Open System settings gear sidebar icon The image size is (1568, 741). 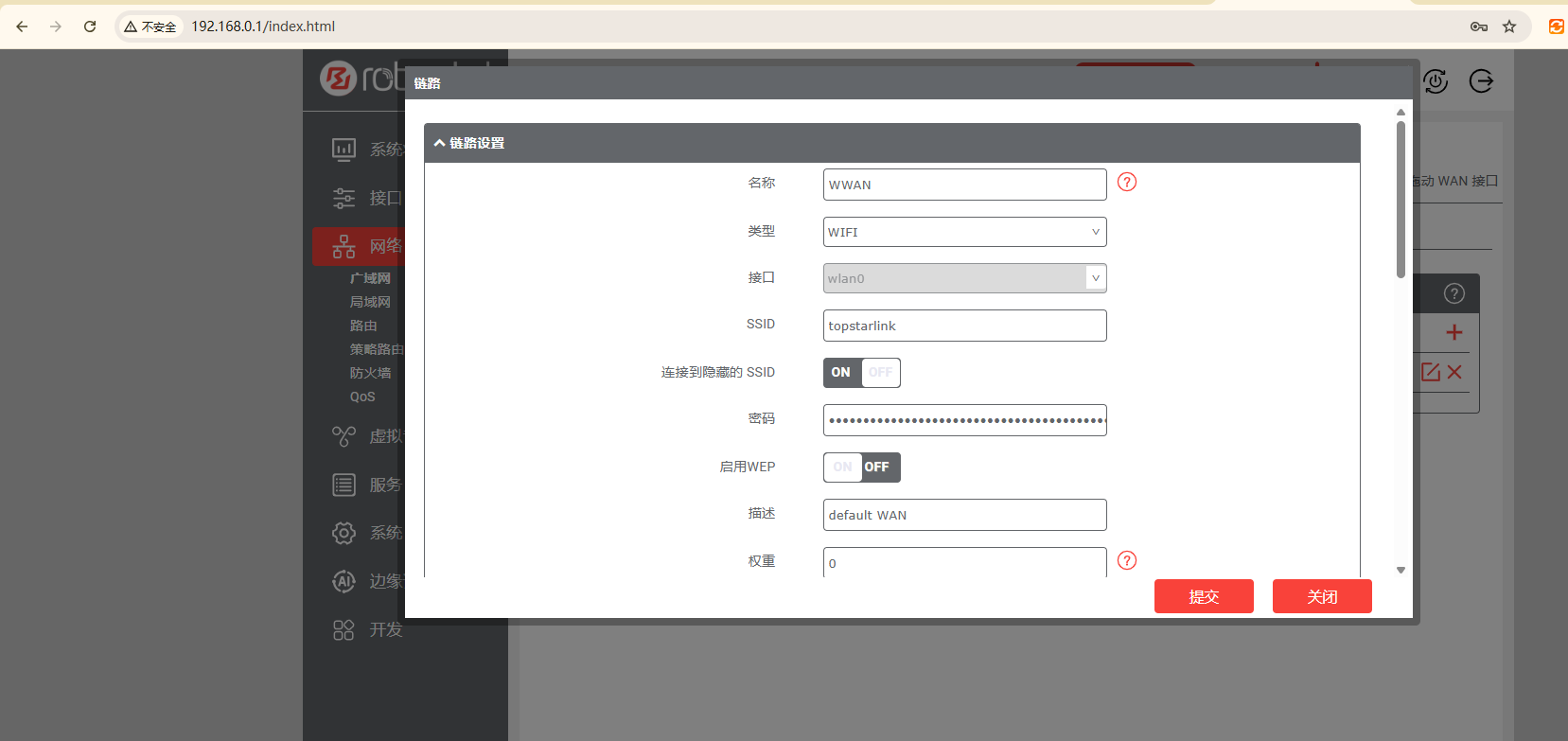(x=344, y=533)
